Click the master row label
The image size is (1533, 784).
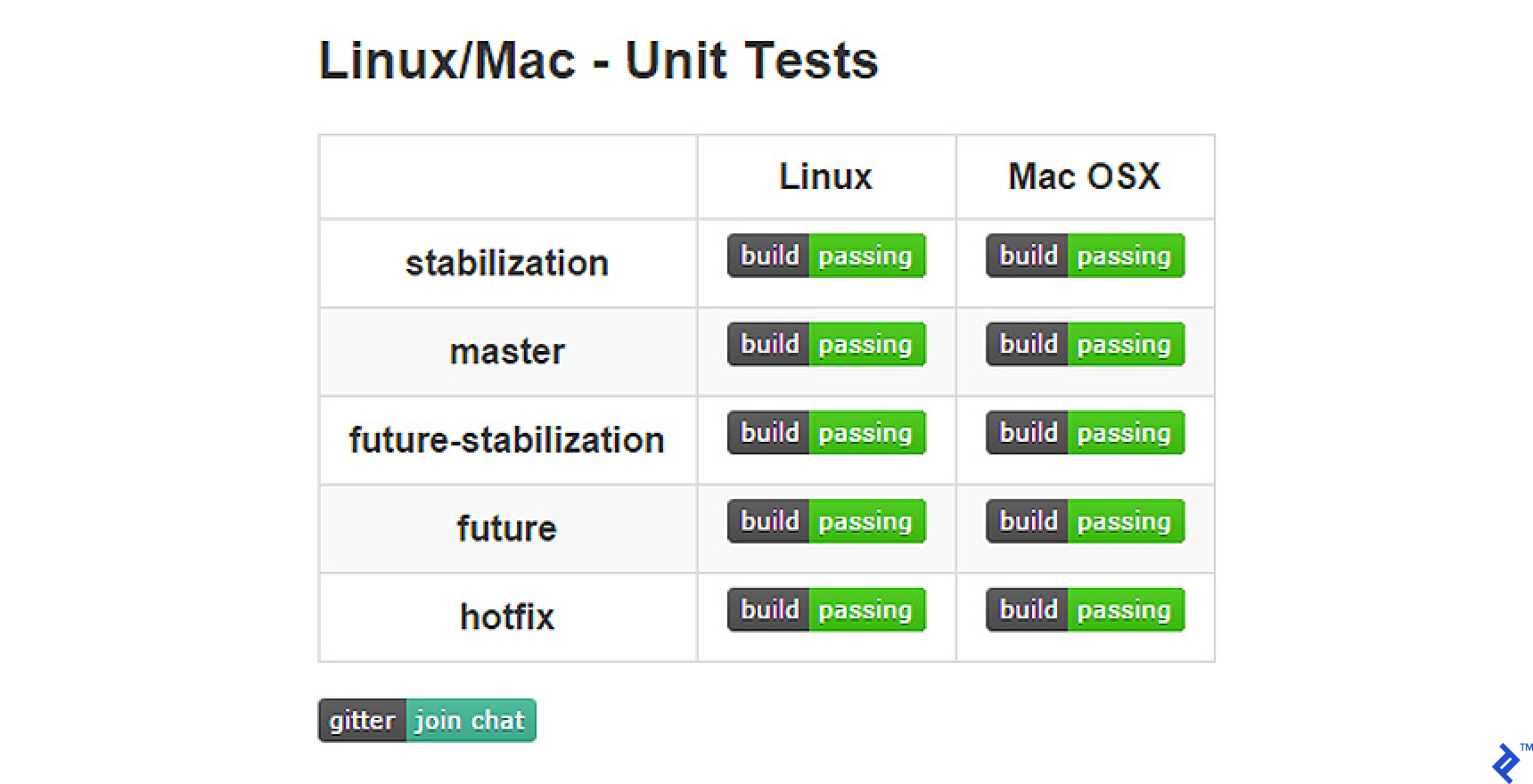pos(506,351)
